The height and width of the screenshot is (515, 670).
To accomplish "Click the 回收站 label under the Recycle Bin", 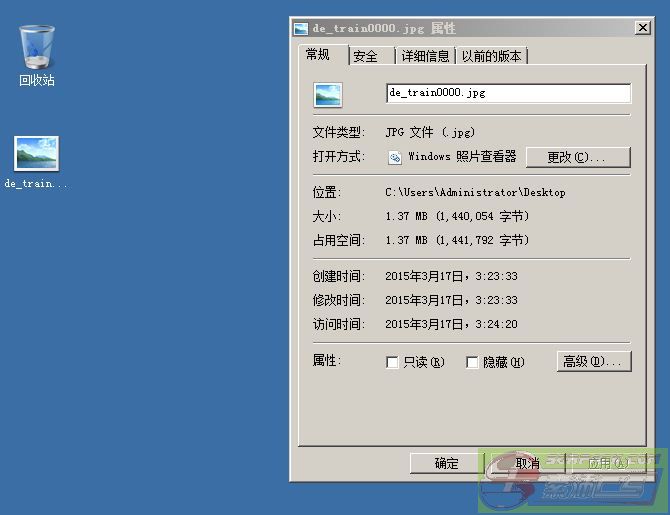I will pos(36,80).
